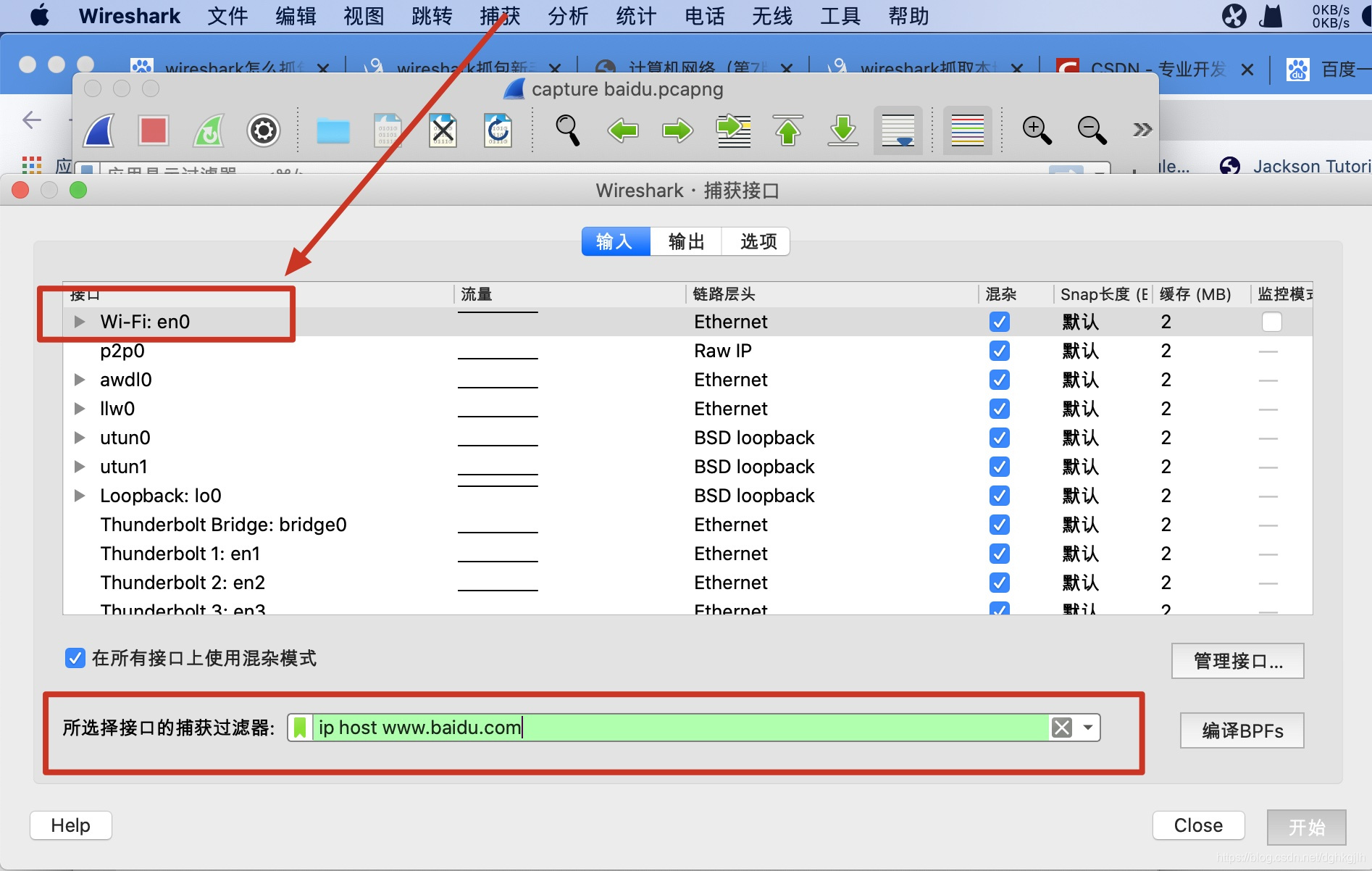
Task: Switch to the 选项 tab
Action: (756, 241)
